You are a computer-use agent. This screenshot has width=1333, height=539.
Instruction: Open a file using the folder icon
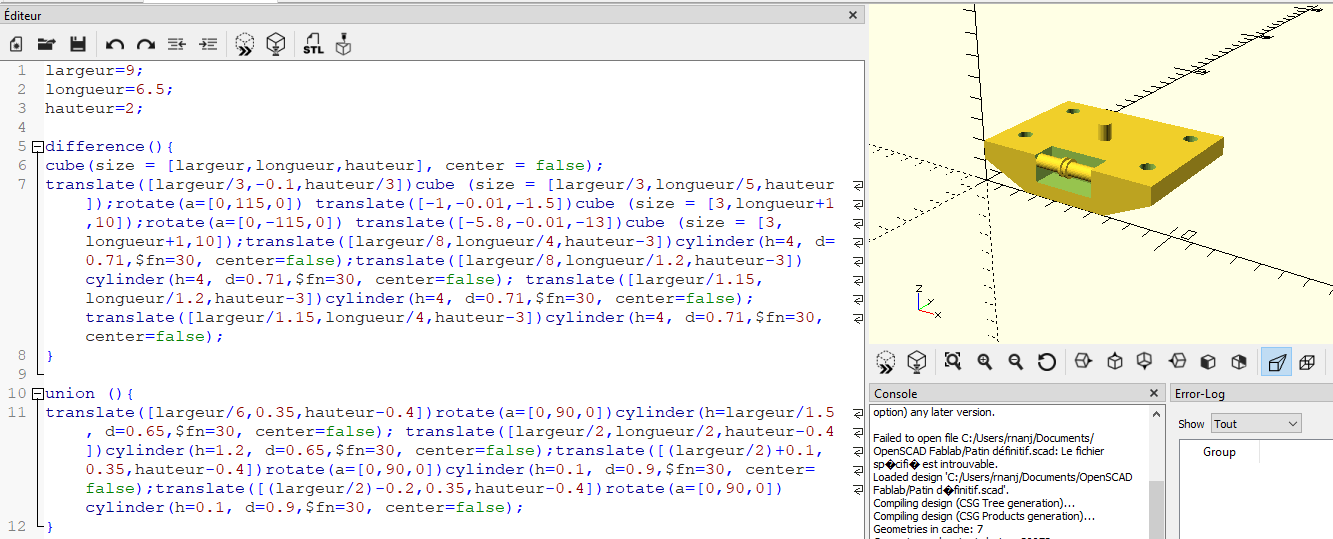click(x=46, y=44)
